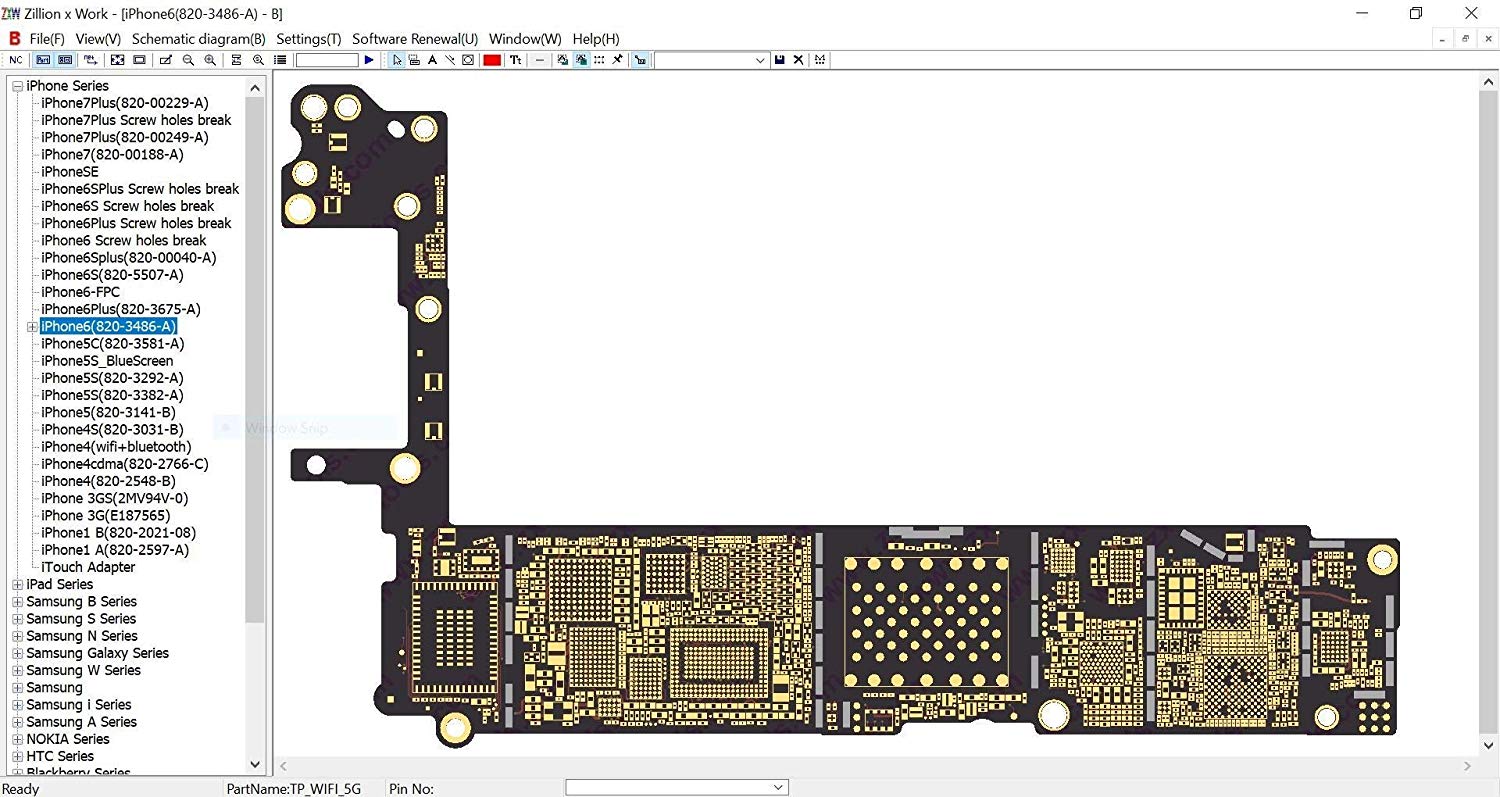Select the ellipse shape tool
This screenshot has width=1500, height=797.
click(x=468, y=60)
